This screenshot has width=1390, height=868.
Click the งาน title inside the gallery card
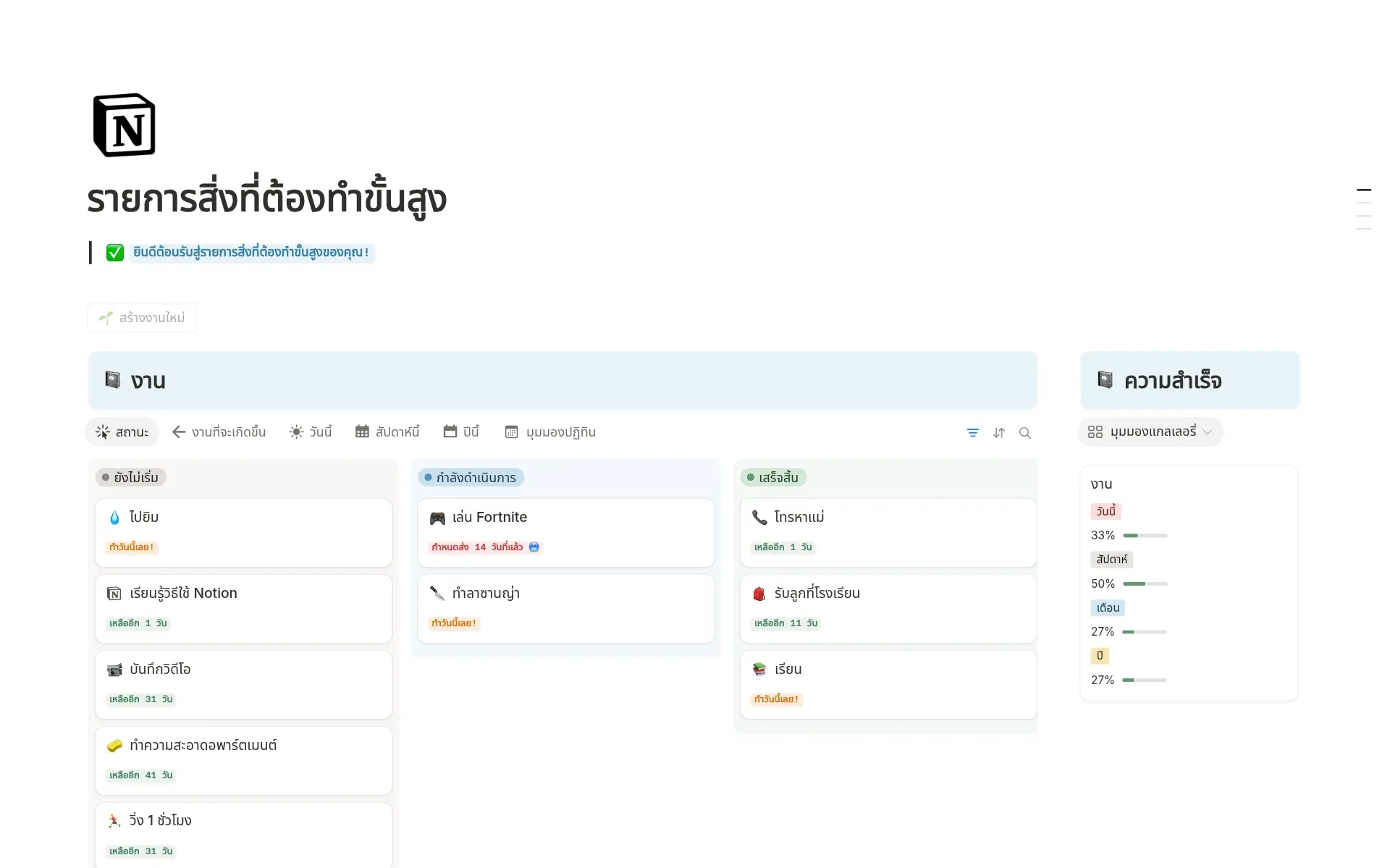(x=1101, y=484)
